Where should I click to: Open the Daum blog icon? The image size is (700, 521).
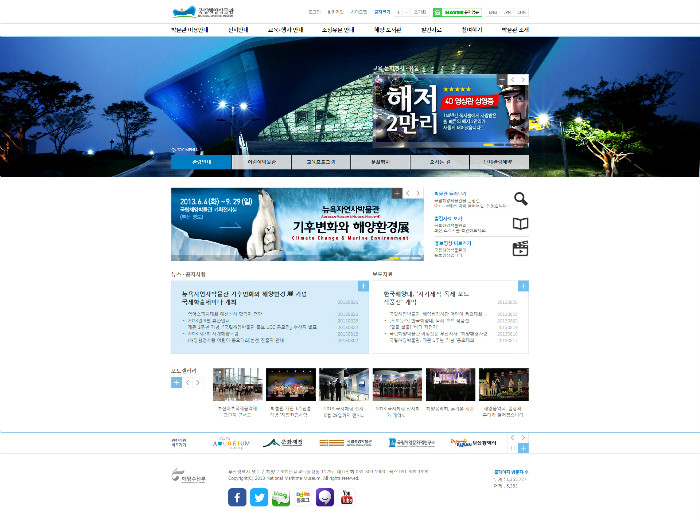(303, 497)
